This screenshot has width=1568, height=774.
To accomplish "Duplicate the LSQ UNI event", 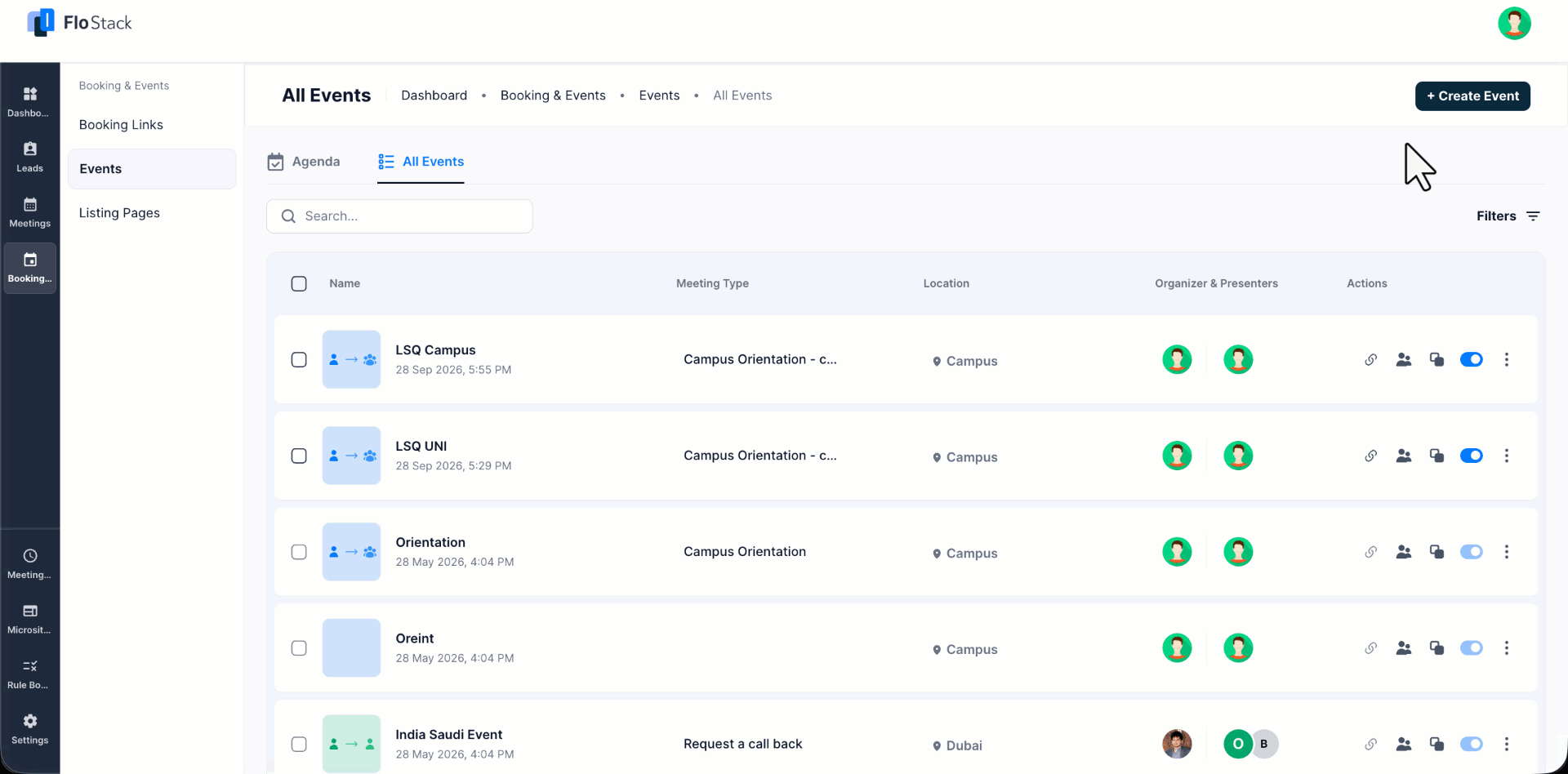I will click(1437, 456).
